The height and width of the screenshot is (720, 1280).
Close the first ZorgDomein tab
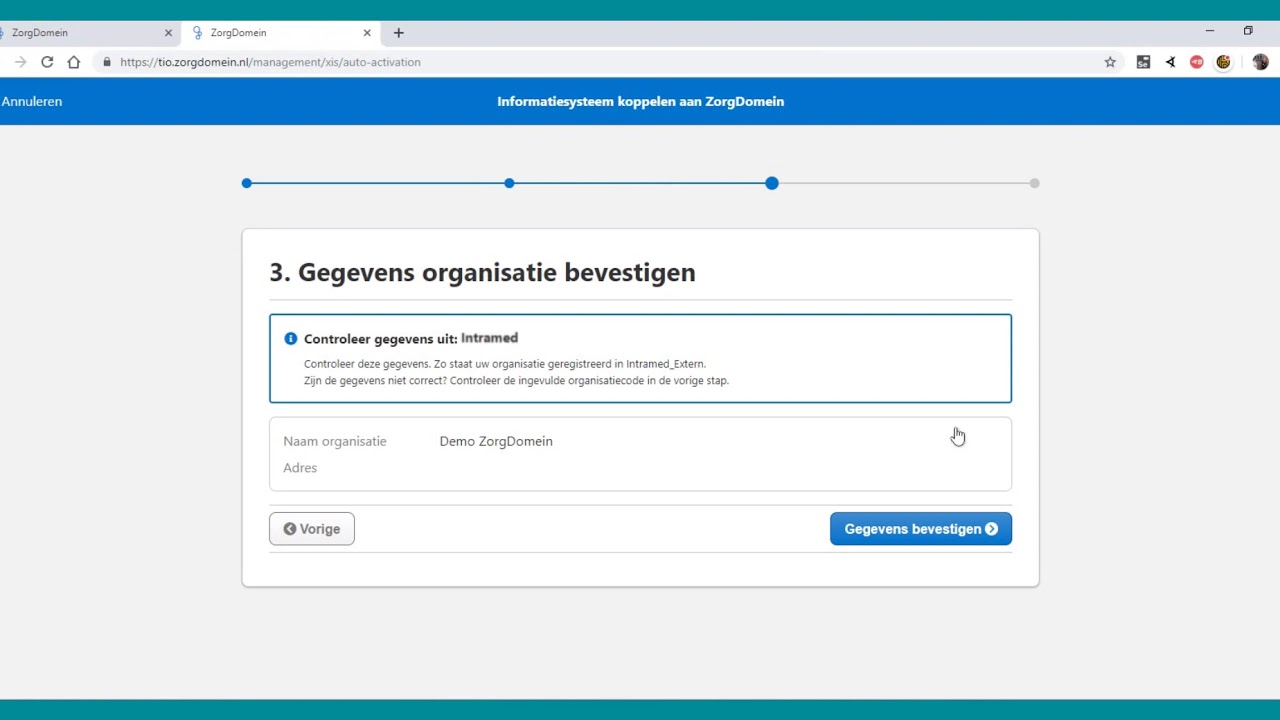[168, 33]
